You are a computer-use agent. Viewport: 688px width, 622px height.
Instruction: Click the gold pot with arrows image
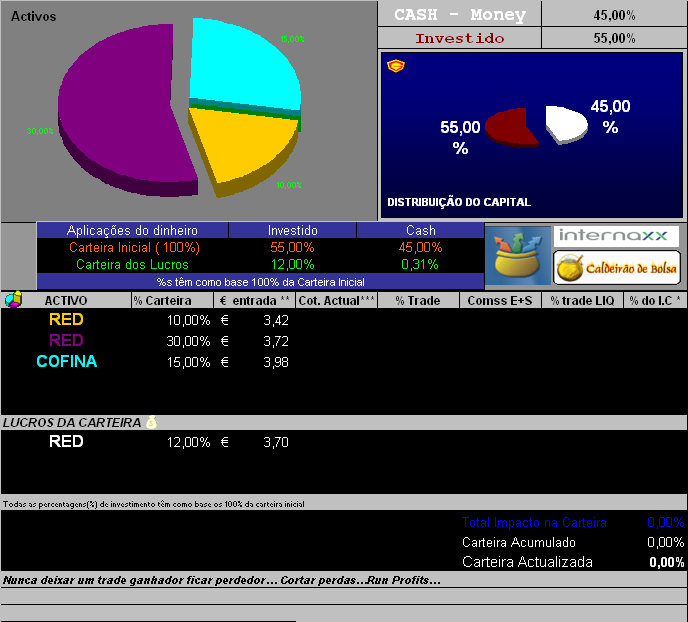[x=518, y=256]
